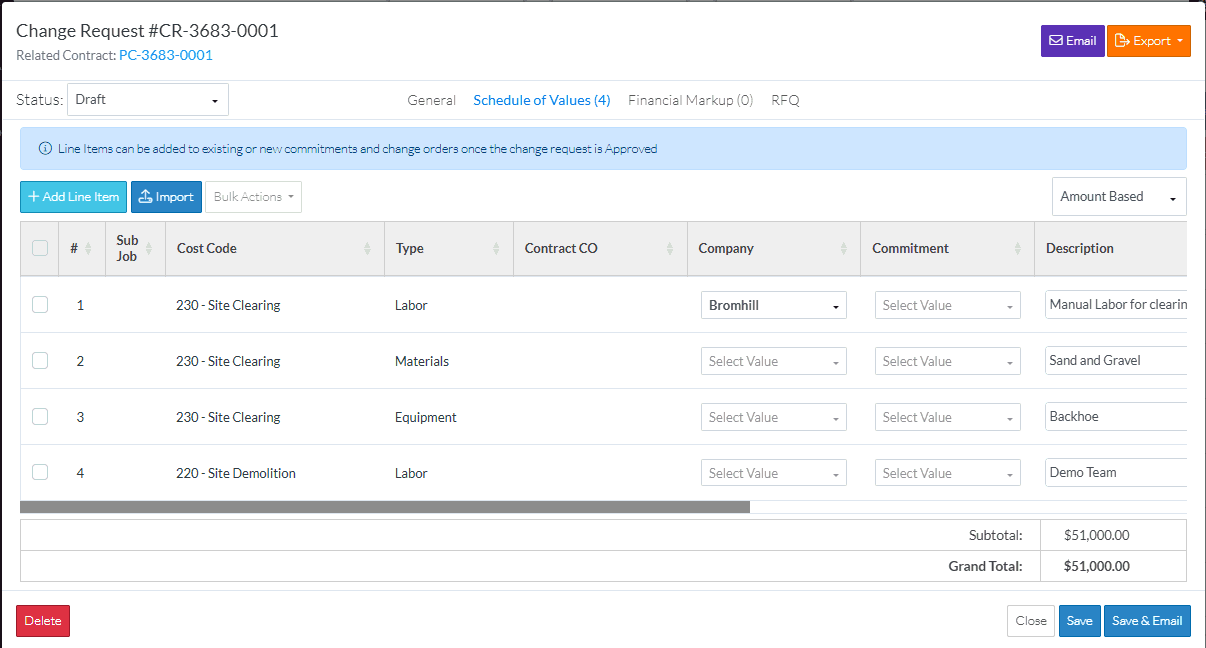Open the Status Draft dropdown
1206x648 pixels.
(148, 100)
